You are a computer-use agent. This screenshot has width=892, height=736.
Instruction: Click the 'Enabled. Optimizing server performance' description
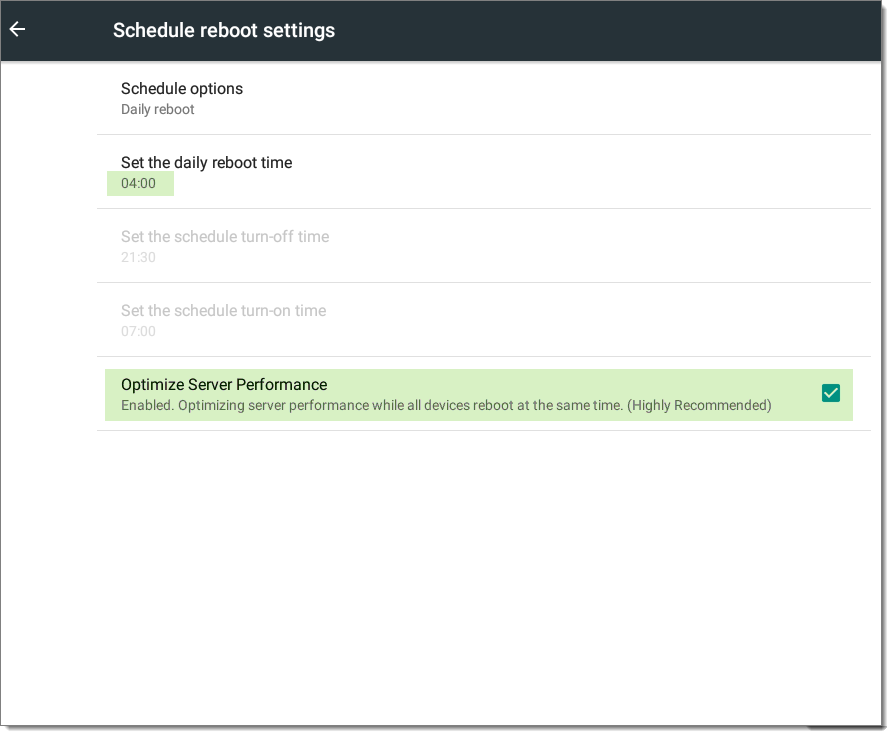coord(372,405)
